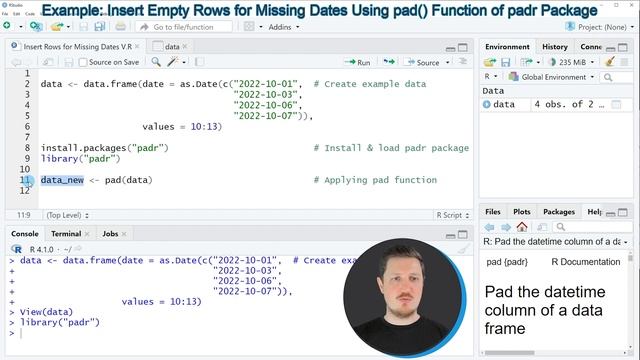Click the Help pane horizontal scrollbar
640x360 pixels.
[x=509, y=353]
